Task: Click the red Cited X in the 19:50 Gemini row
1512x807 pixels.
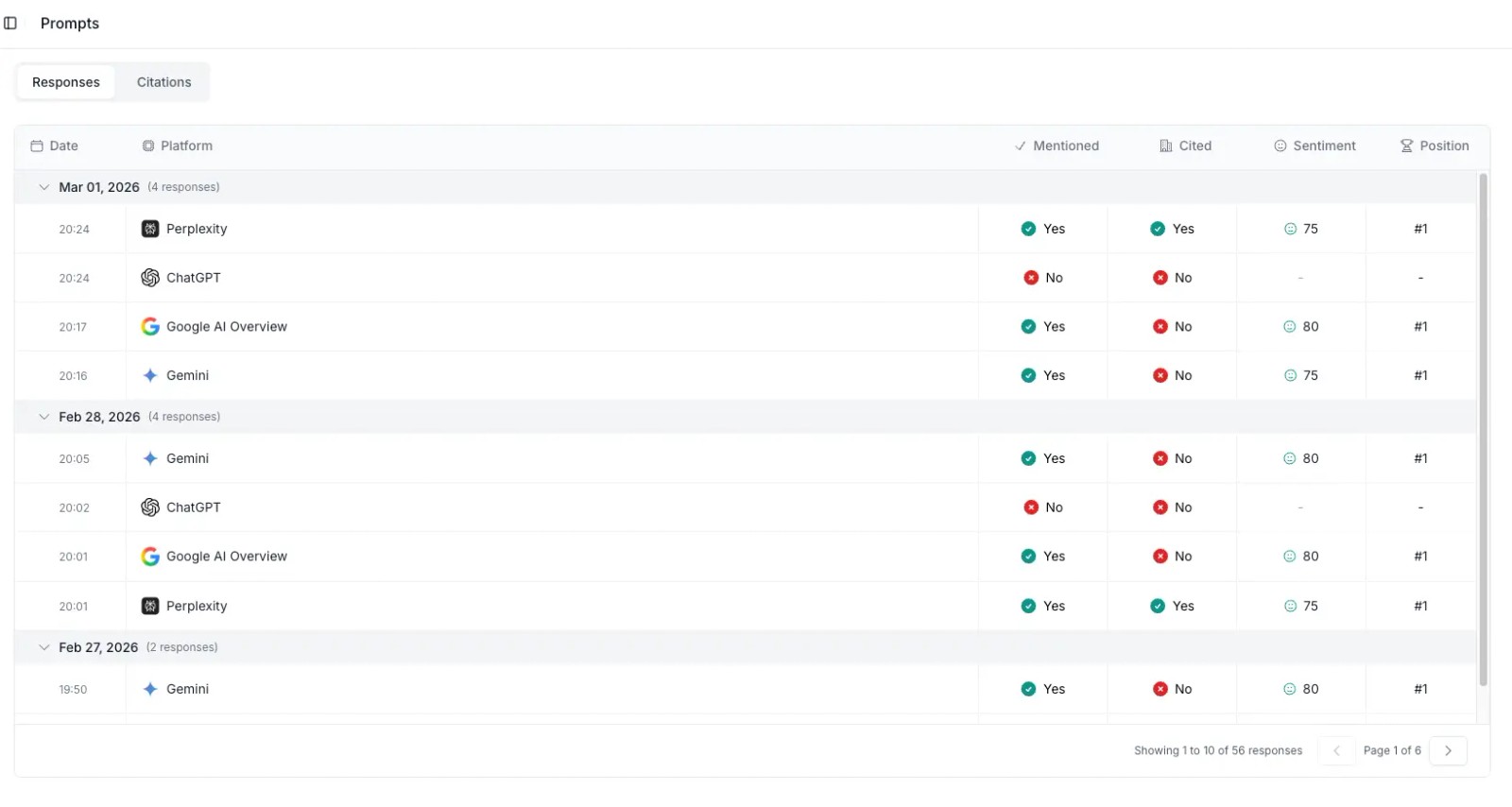Action: (1160, 689)
